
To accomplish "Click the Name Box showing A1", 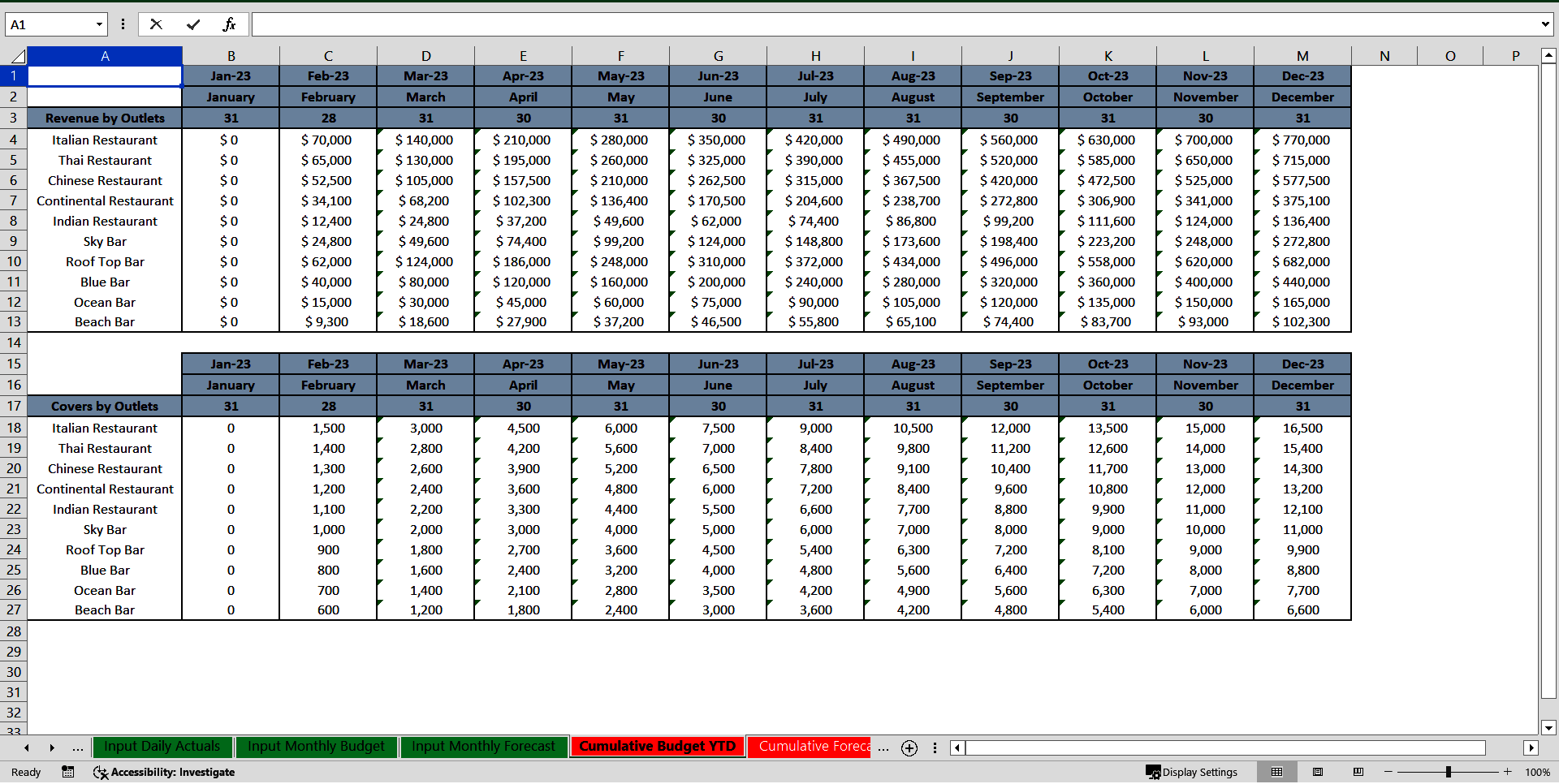I will point(49,24).
